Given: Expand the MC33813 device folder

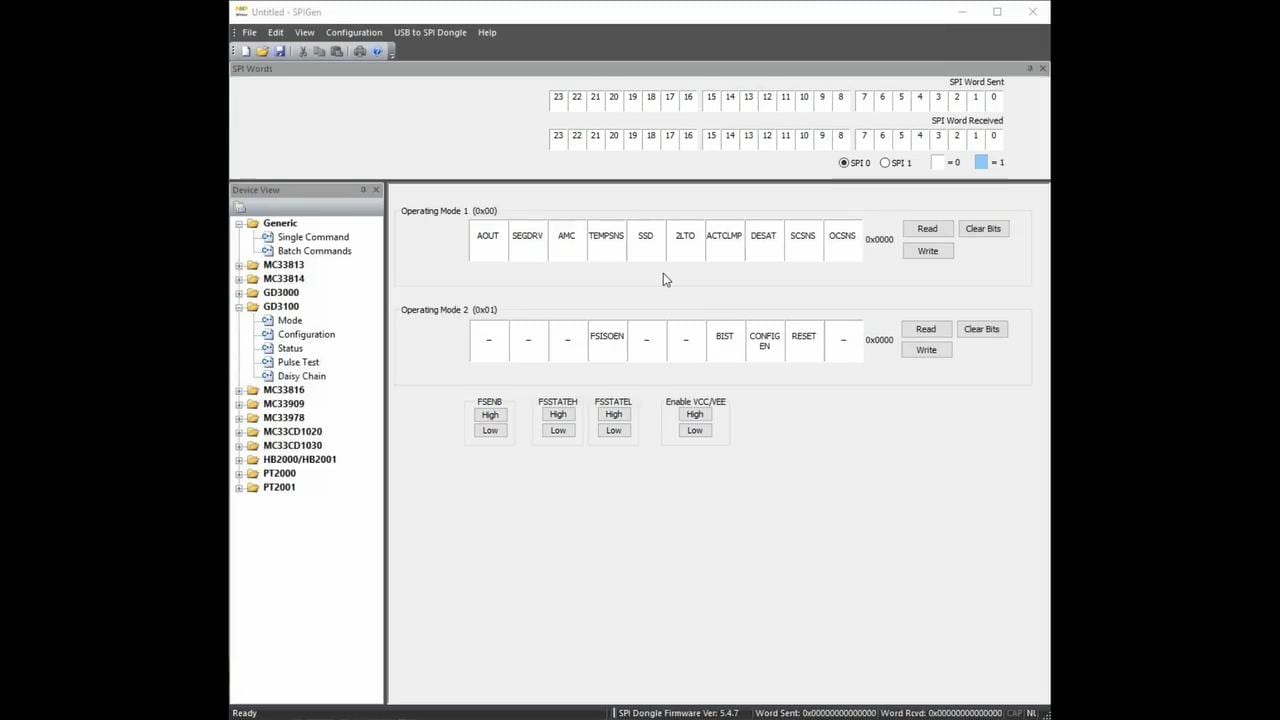Looking at the screenshot, I should point(239,265).
